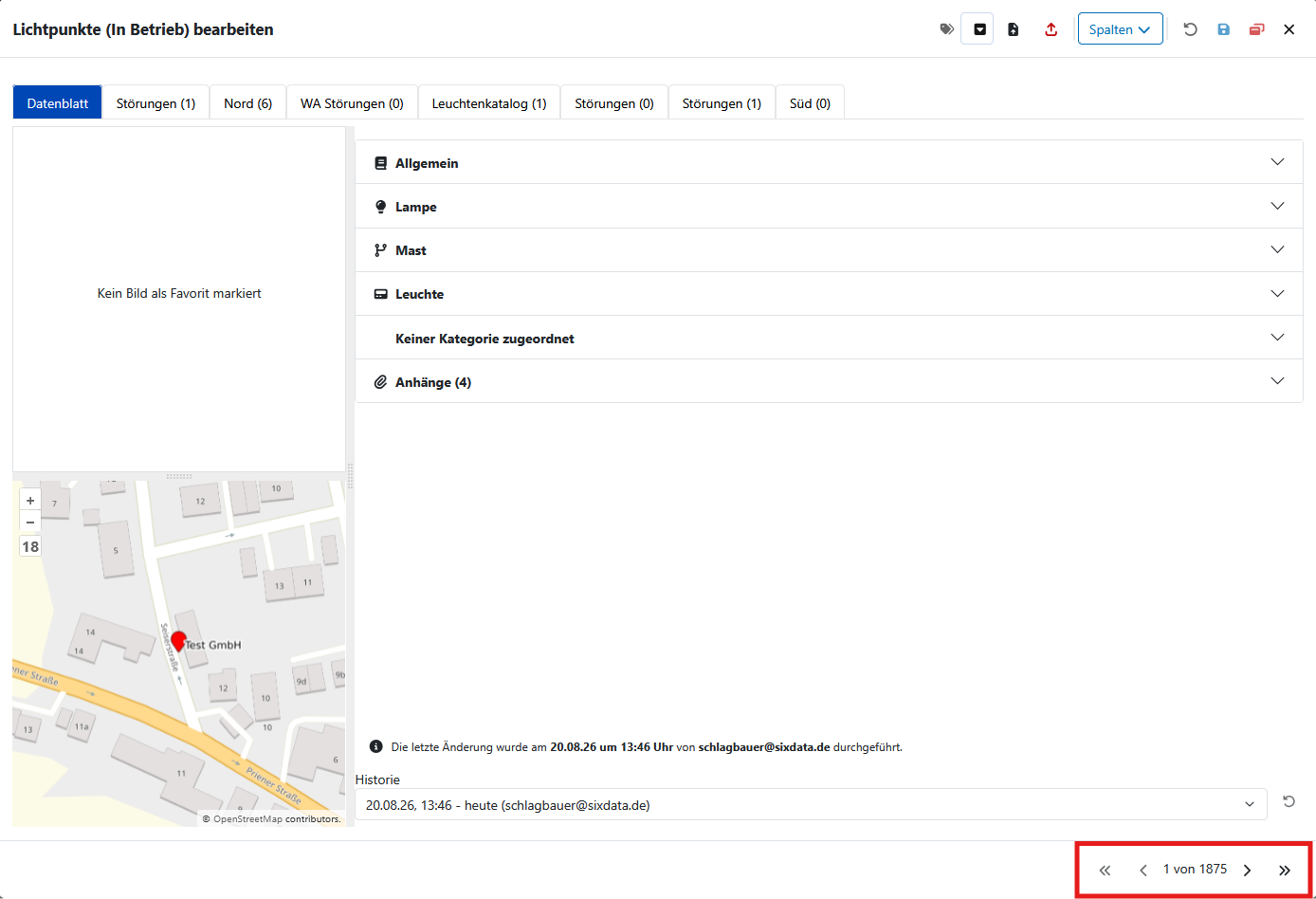Expand Keiner Kategorie zugeordnet section
The image size is (1316, 899).
pyautogui.click(x=829, y=338)
